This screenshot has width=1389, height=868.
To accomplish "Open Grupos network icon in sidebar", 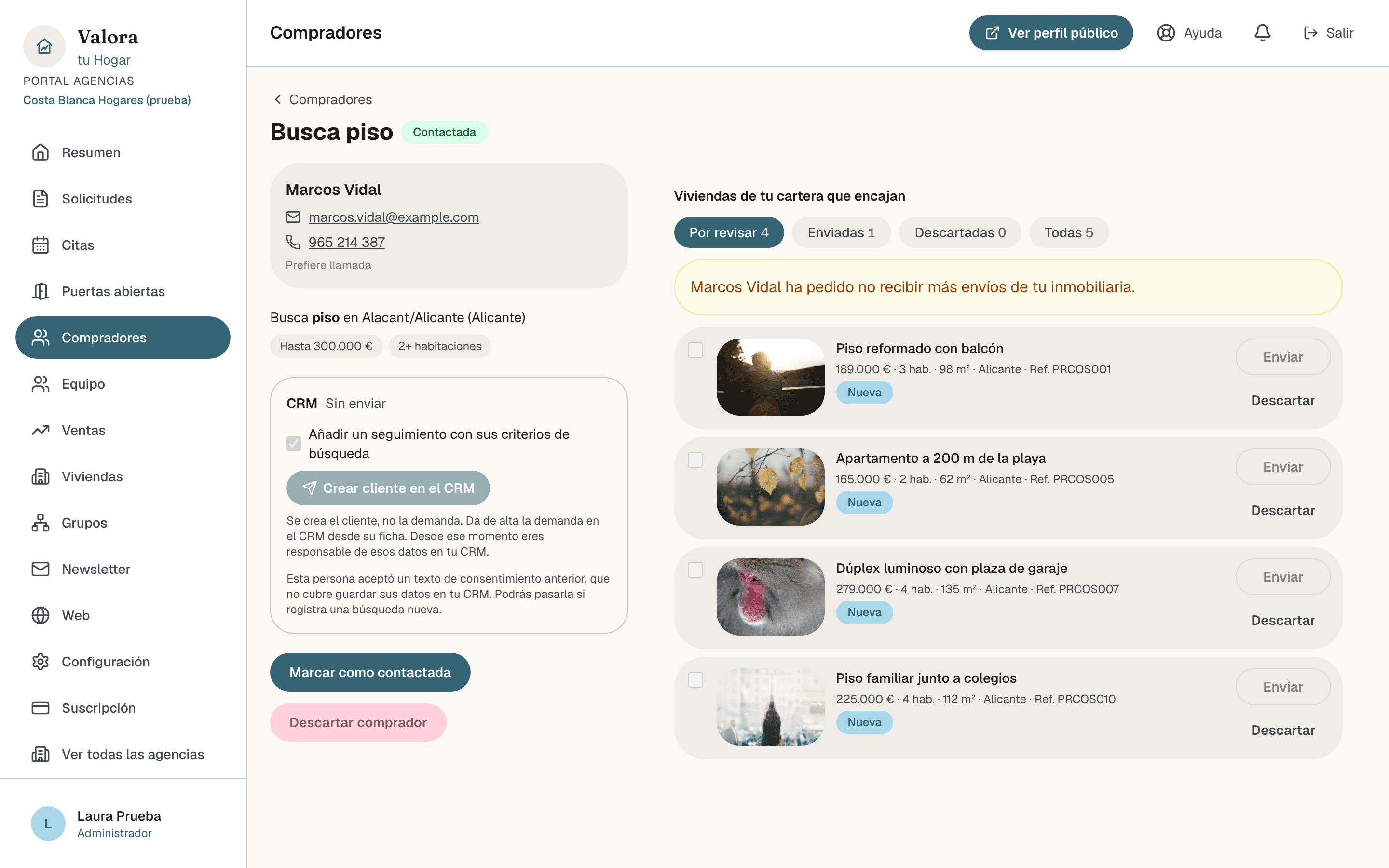I will [40, 523].
